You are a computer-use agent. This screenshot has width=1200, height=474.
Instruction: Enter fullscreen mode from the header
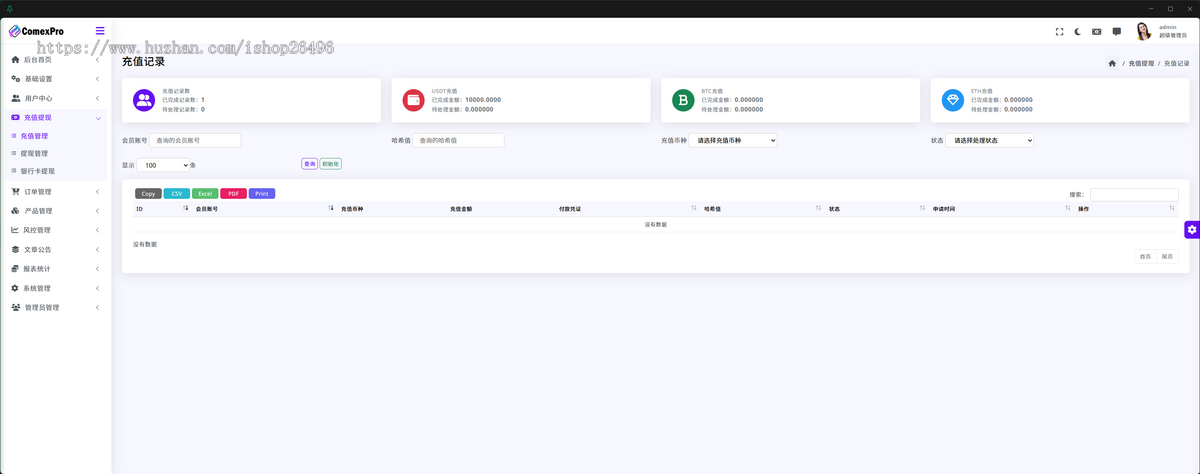[x=1059, y=32]
